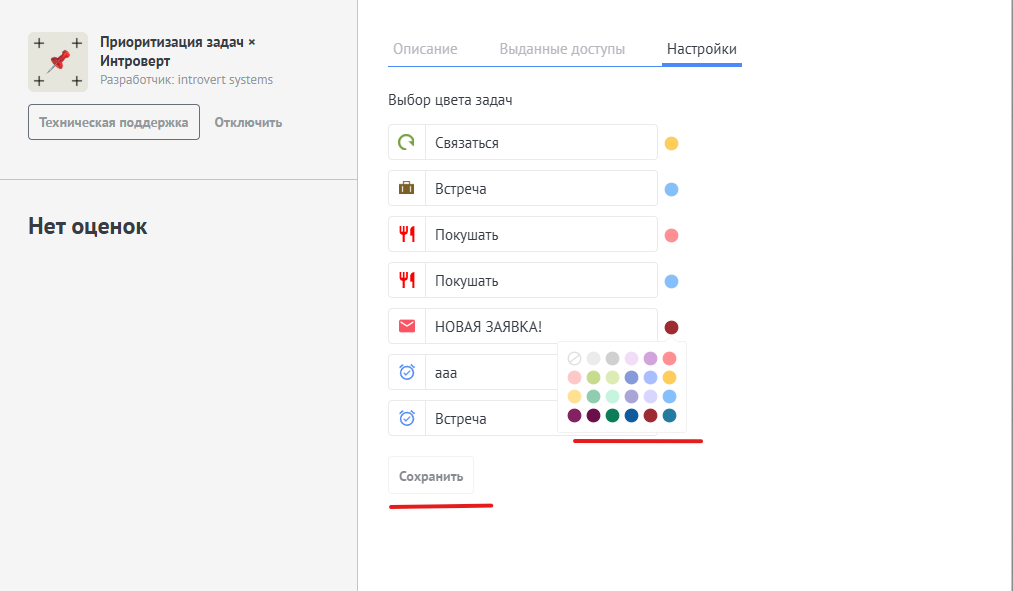Select the Настройки tab

702,49
